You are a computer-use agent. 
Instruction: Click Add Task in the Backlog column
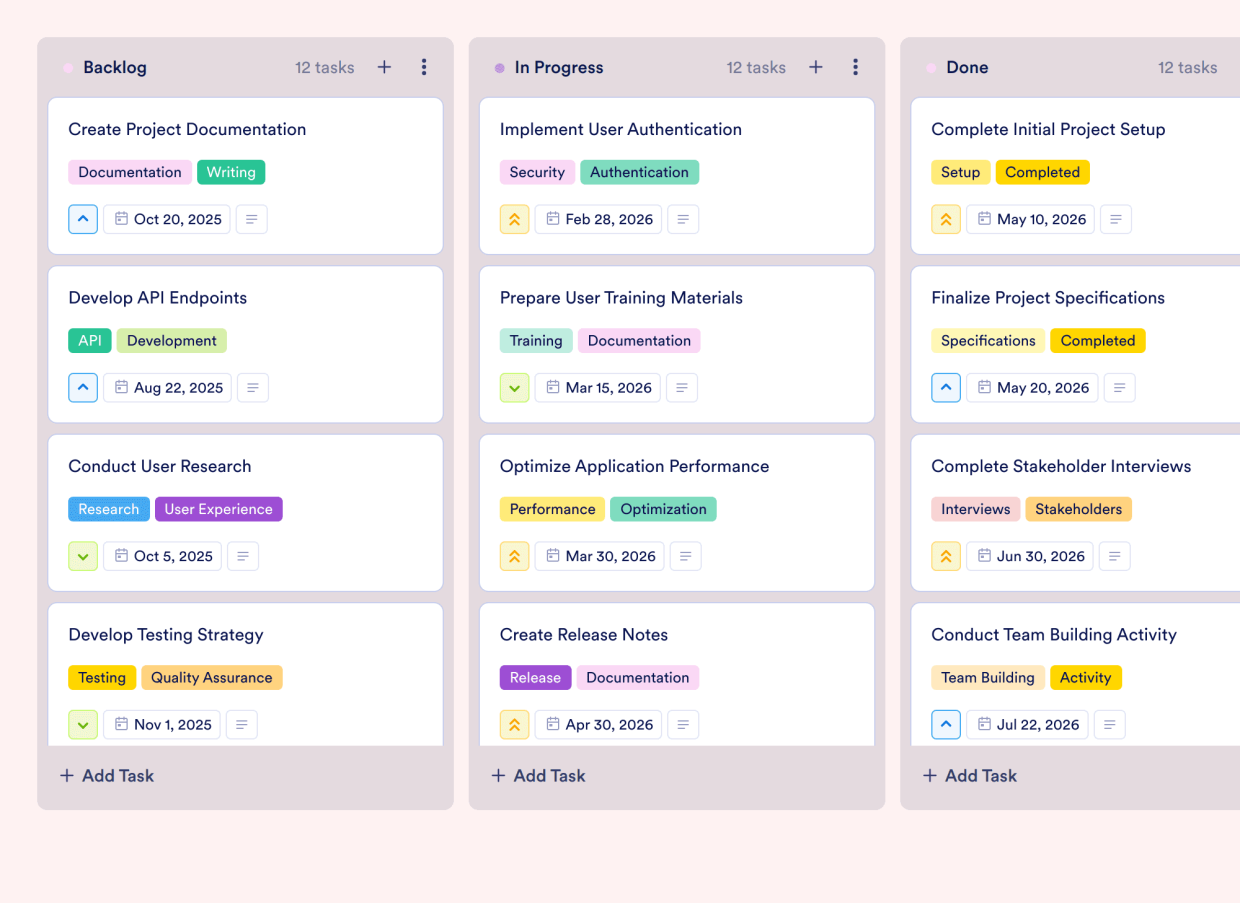(106, 775)
